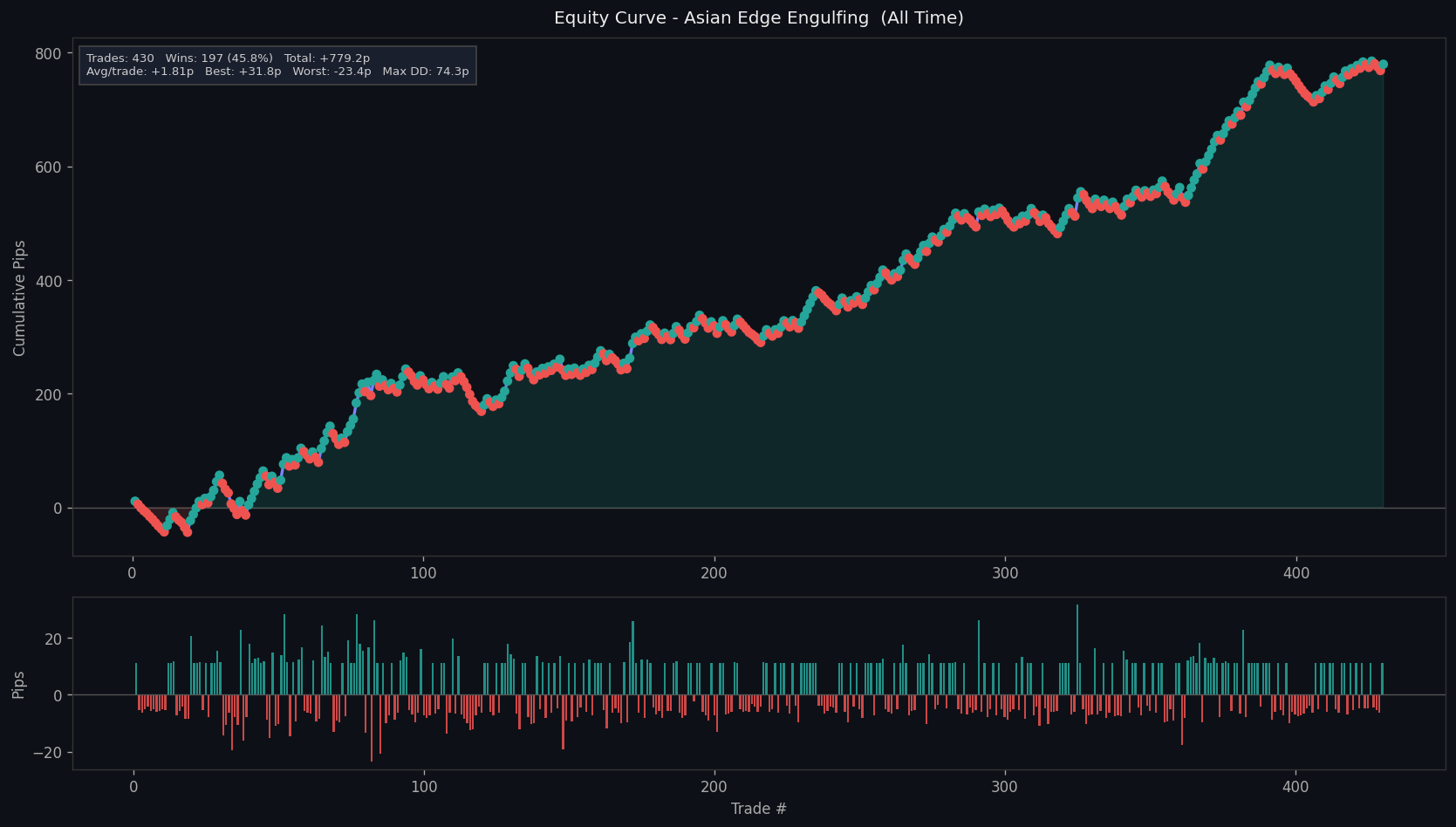Image resolution: width=1456 pixels, height=827 pixels.
Task: Click the 300 tick below the equity chart
Action: (1005, 574)
